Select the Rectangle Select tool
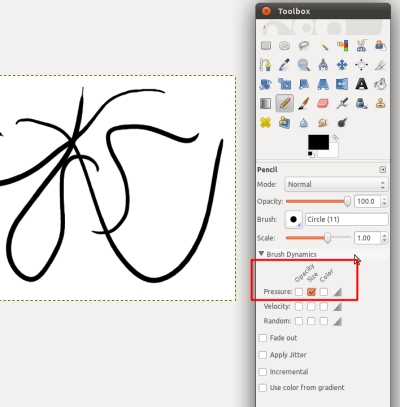This screenshot has width=400, height=407. 266,45
